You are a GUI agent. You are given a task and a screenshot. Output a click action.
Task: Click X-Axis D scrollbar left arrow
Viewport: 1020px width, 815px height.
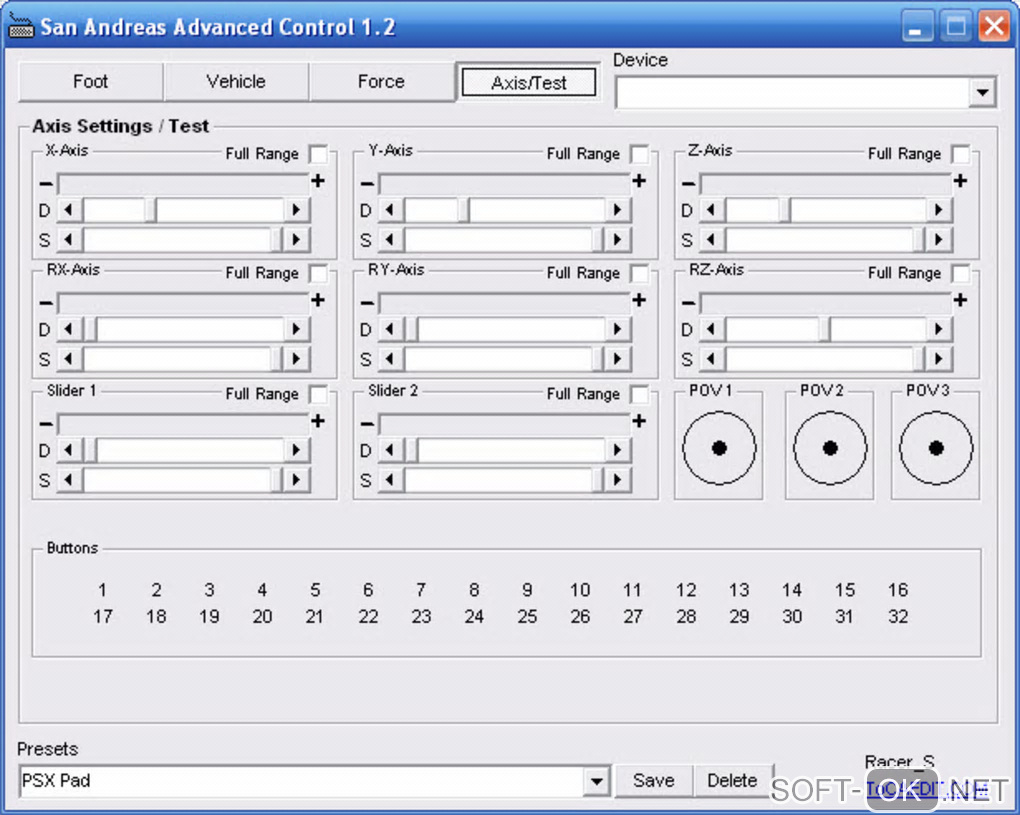click(x=69, y=210)
